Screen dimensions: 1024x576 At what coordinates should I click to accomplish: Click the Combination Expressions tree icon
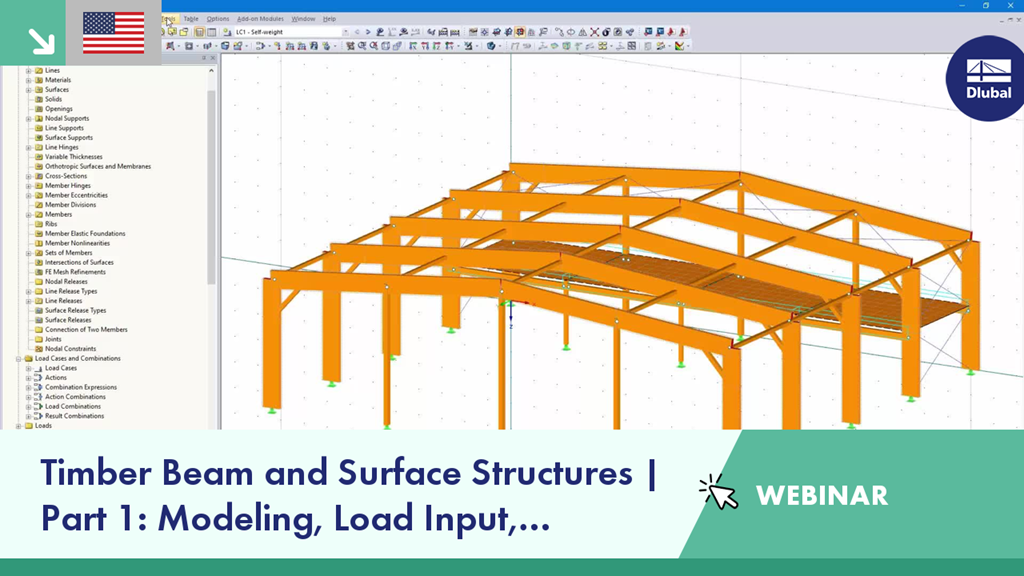39,387
